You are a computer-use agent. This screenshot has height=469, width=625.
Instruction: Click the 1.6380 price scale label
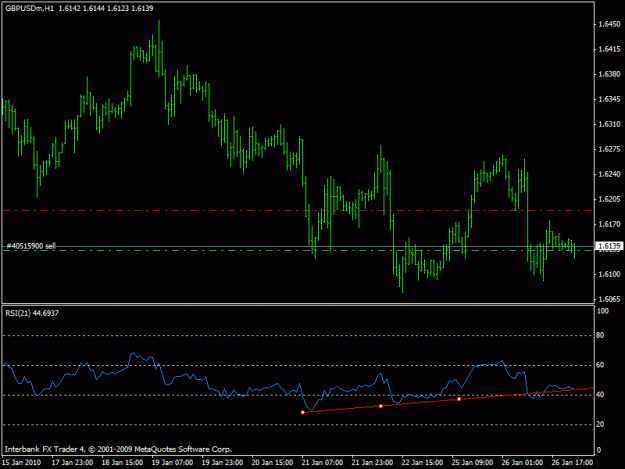coord(609,74)
